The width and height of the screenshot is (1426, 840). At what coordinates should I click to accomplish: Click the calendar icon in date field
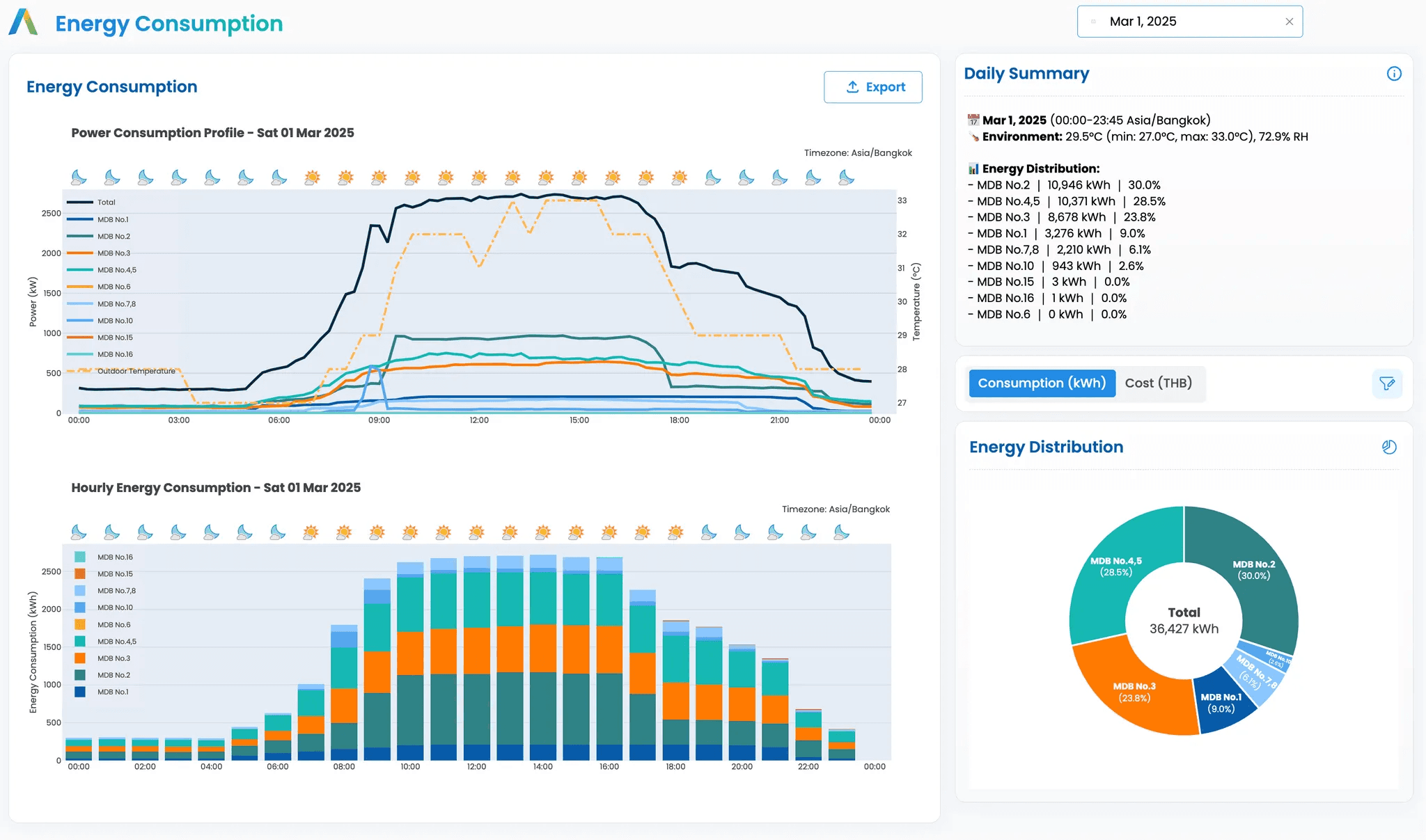[x=1093, y=22]
